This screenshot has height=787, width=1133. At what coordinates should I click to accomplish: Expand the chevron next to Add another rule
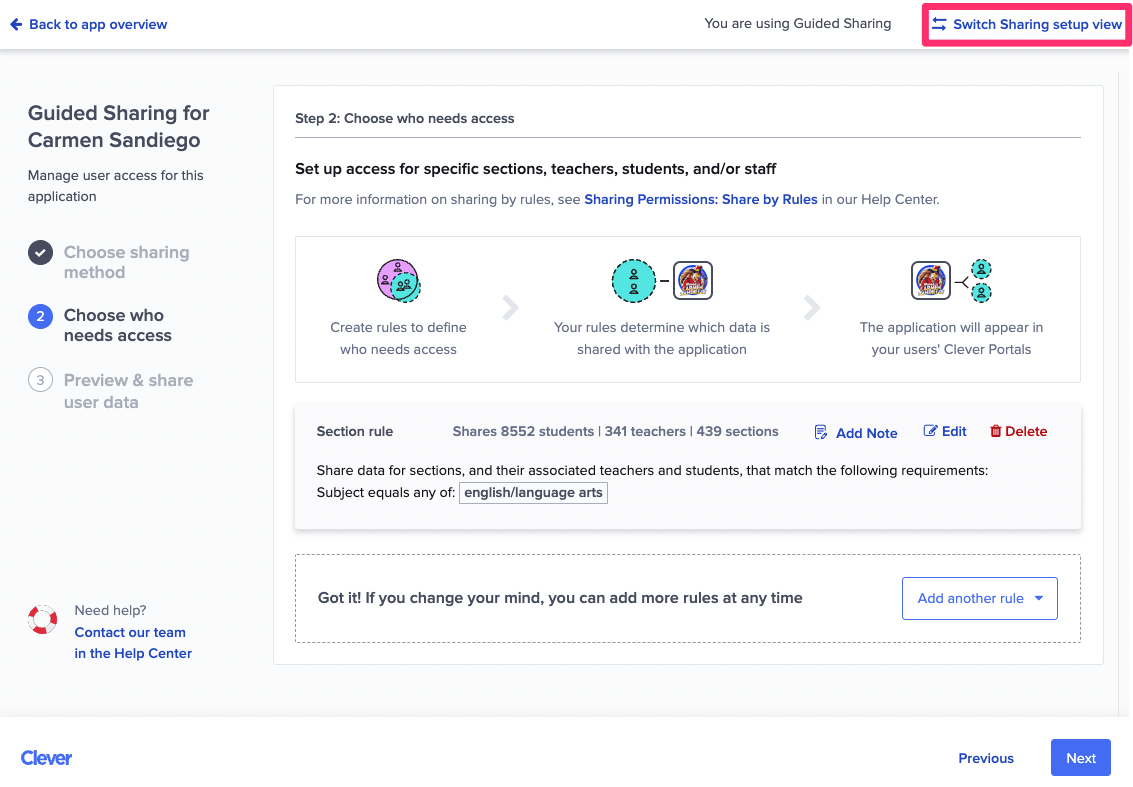pos(1040,598)
